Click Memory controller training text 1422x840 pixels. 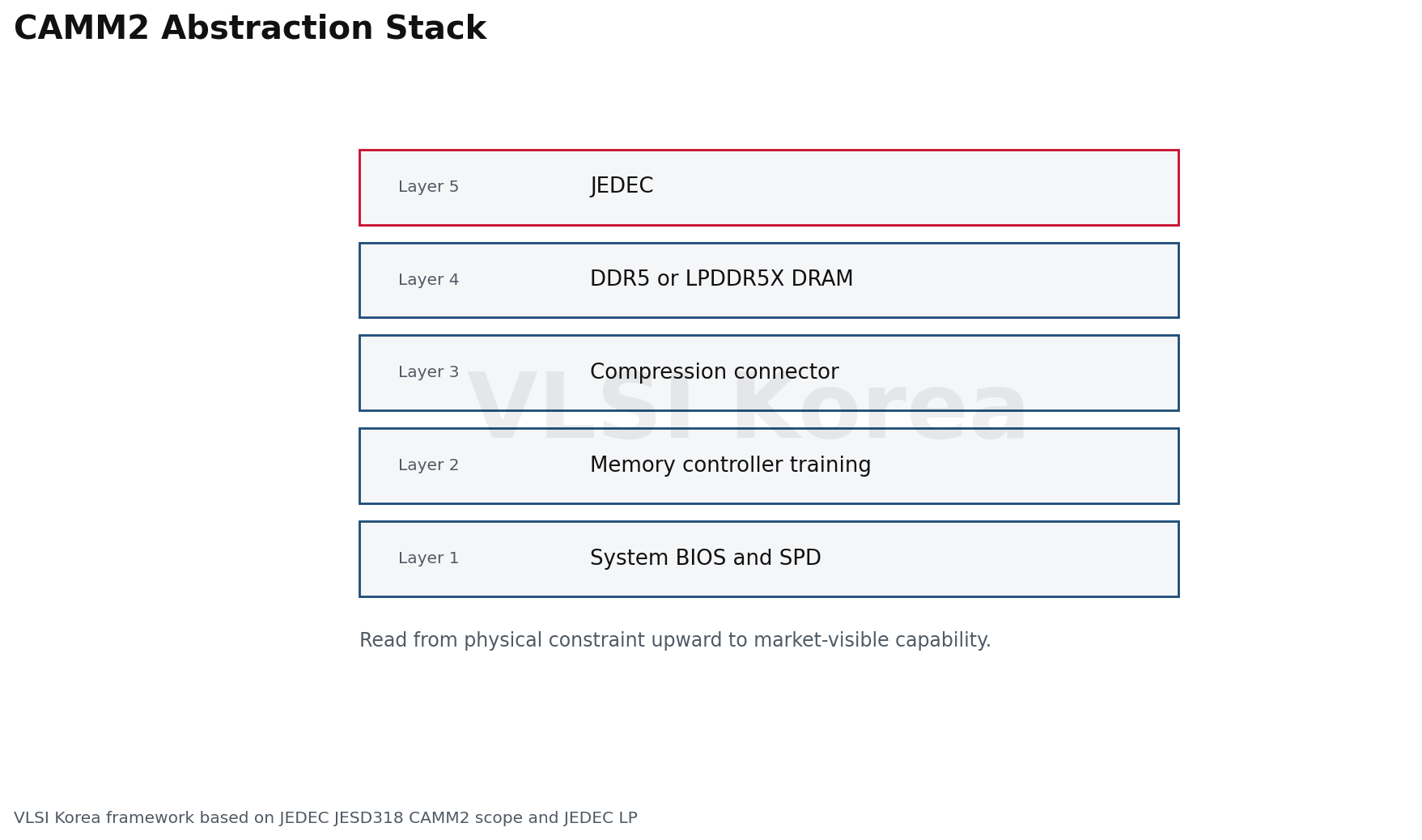coord(730,465)
